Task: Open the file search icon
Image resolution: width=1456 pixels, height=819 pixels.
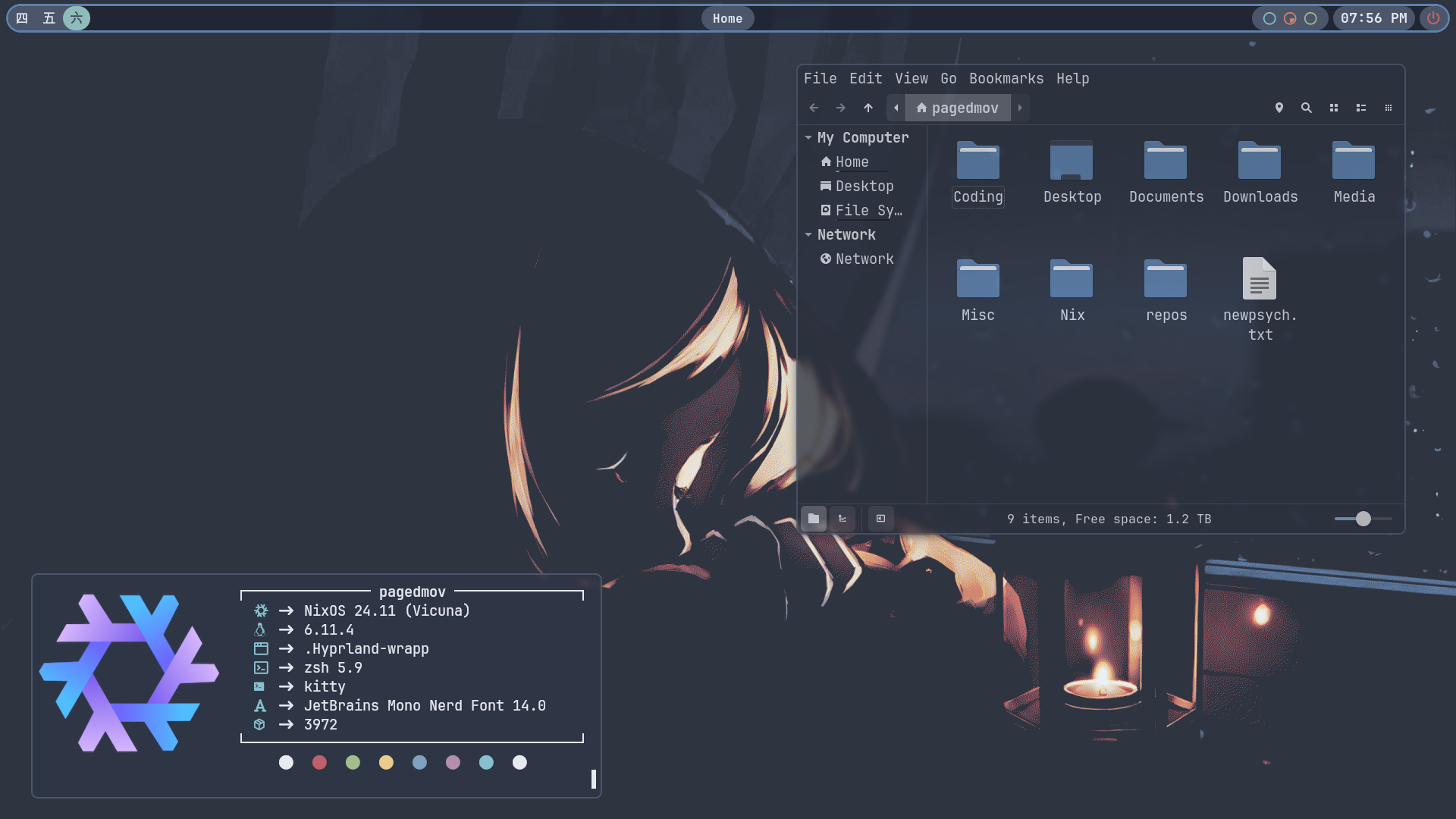Action: (x=1306, y=108)
